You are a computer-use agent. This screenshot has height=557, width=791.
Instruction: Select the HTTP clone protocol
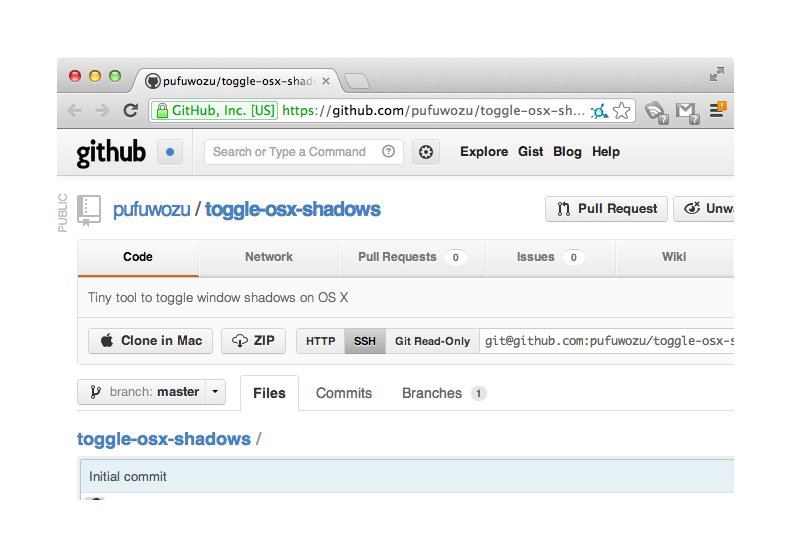[x=320, y=341]
